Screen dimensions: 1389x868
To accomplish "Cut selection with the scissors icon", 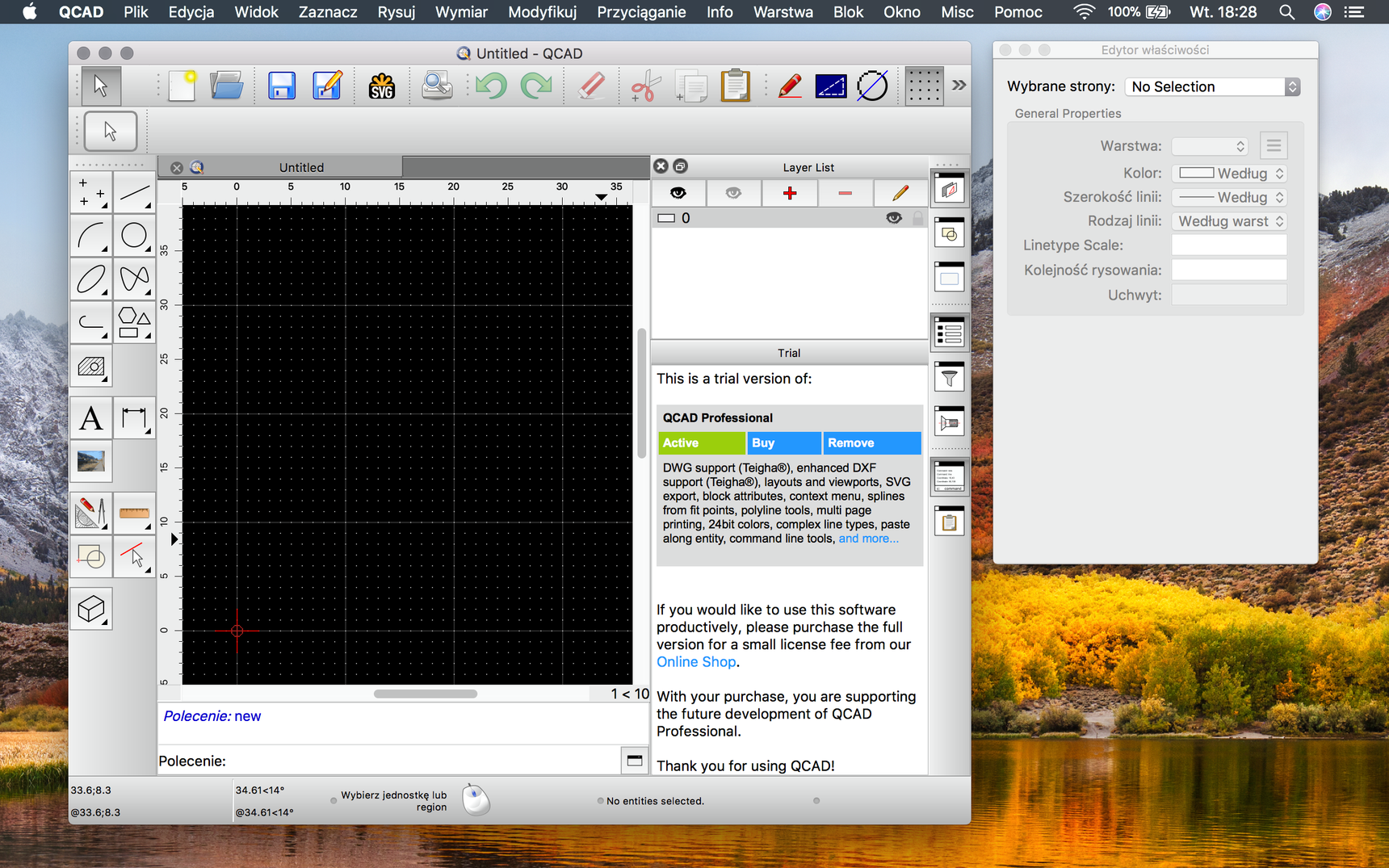I will point(645,86).
